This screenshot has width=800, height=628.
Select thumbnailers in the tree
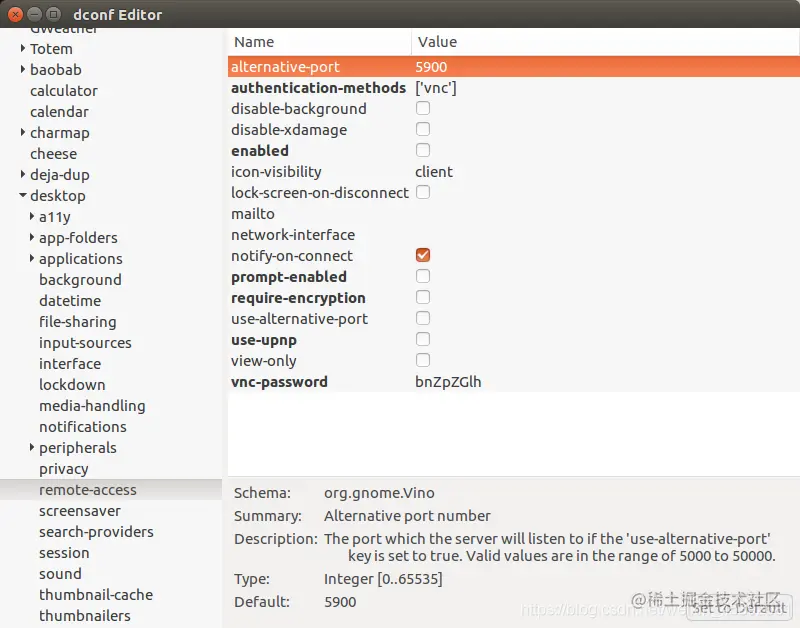(x=85, y=616)
